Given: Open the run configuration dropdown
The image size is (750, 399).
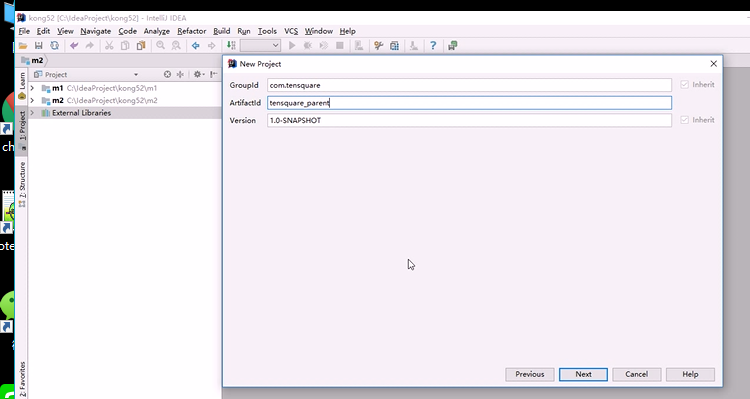Looking at the screenshot, I should click(261, 45).
